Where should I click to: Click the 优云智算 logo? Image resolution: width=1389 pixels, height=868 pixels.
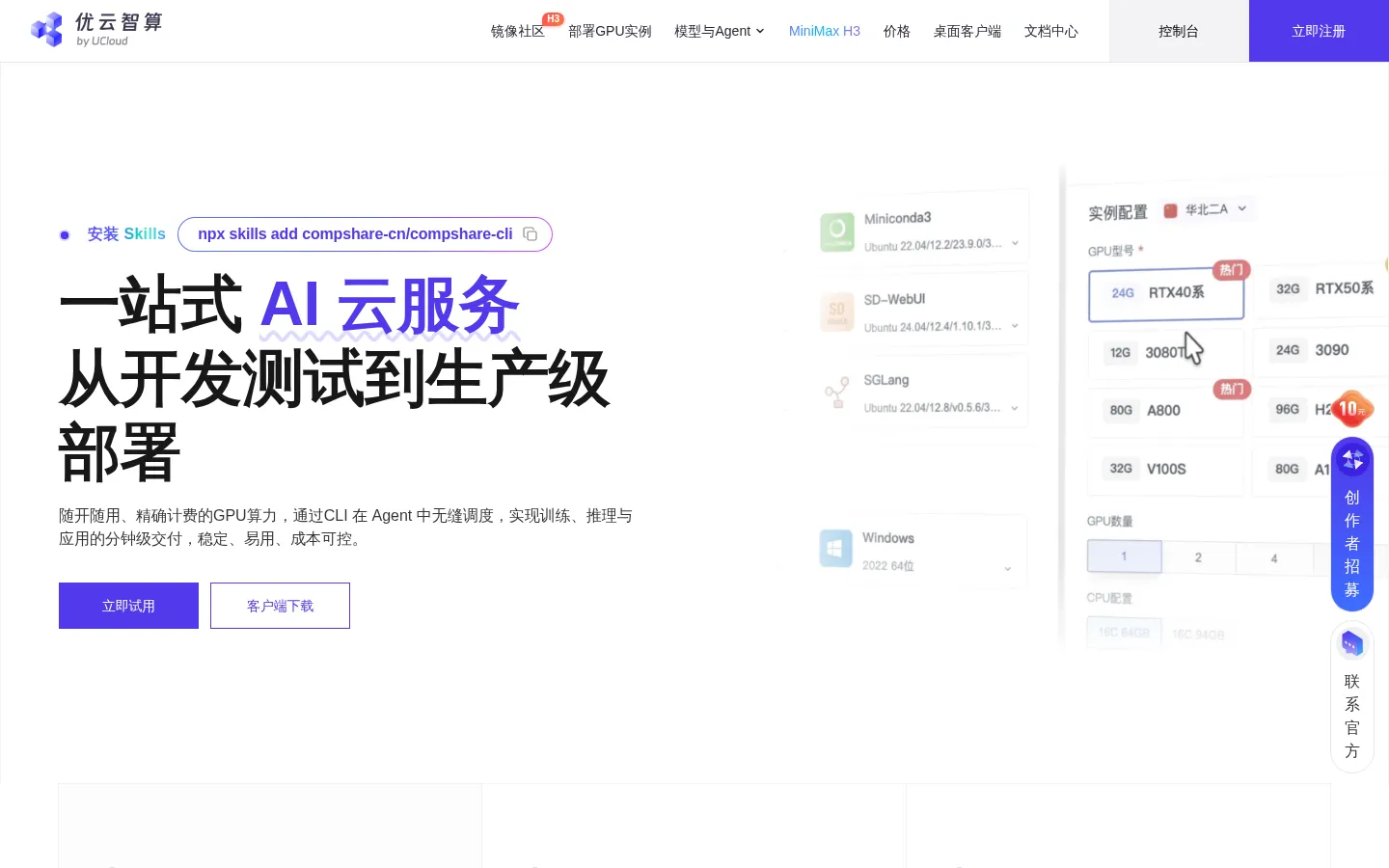[x=96, y=30]
